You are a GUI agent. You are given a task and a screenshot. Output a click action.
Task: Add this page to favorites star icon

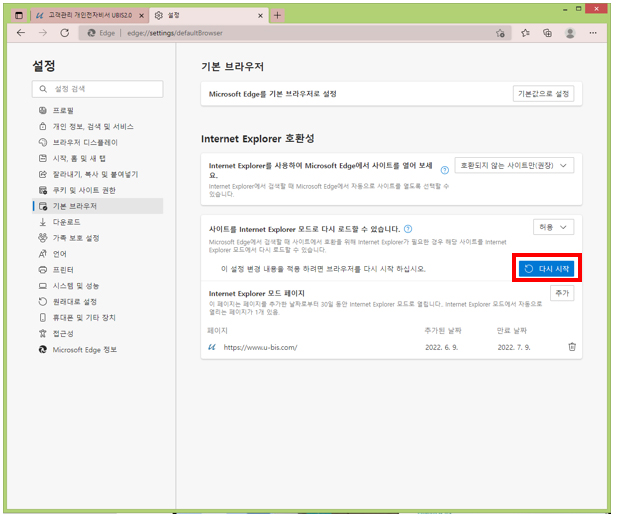[x=500, y=33]
